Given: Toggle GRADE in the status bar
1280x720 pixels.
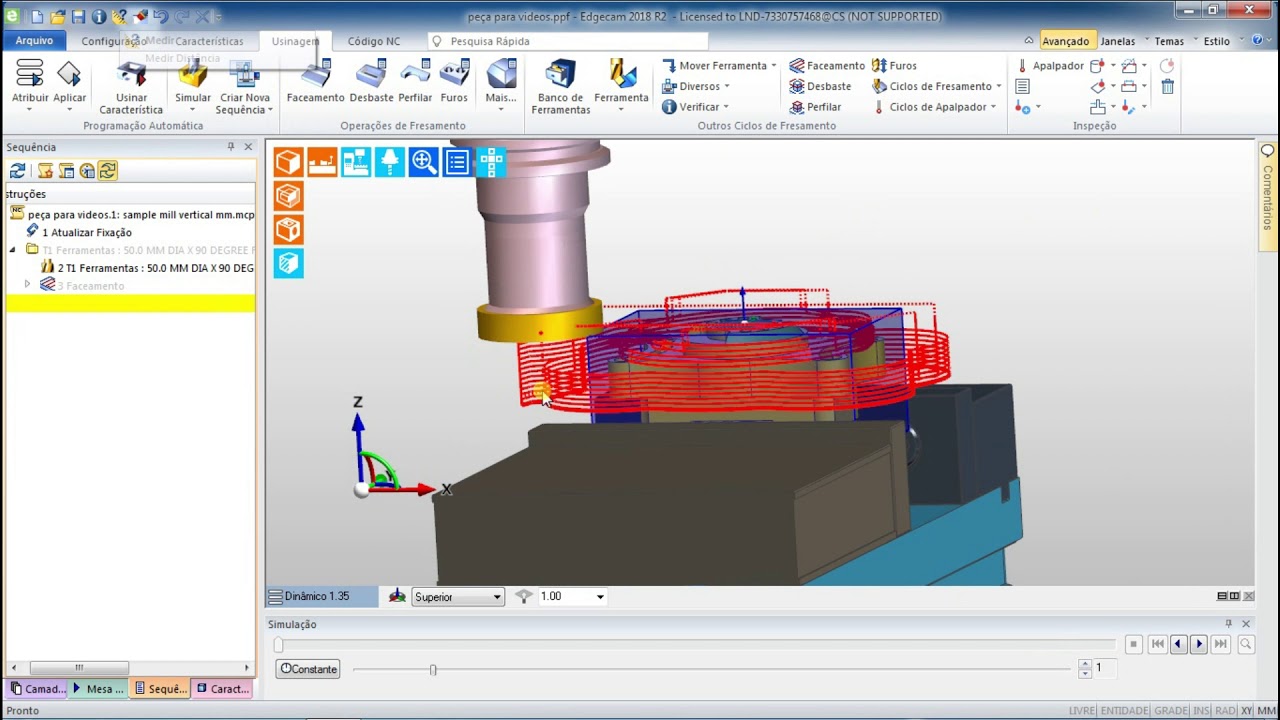Looking at the screenshot, I should click(x=1171, y=711).
